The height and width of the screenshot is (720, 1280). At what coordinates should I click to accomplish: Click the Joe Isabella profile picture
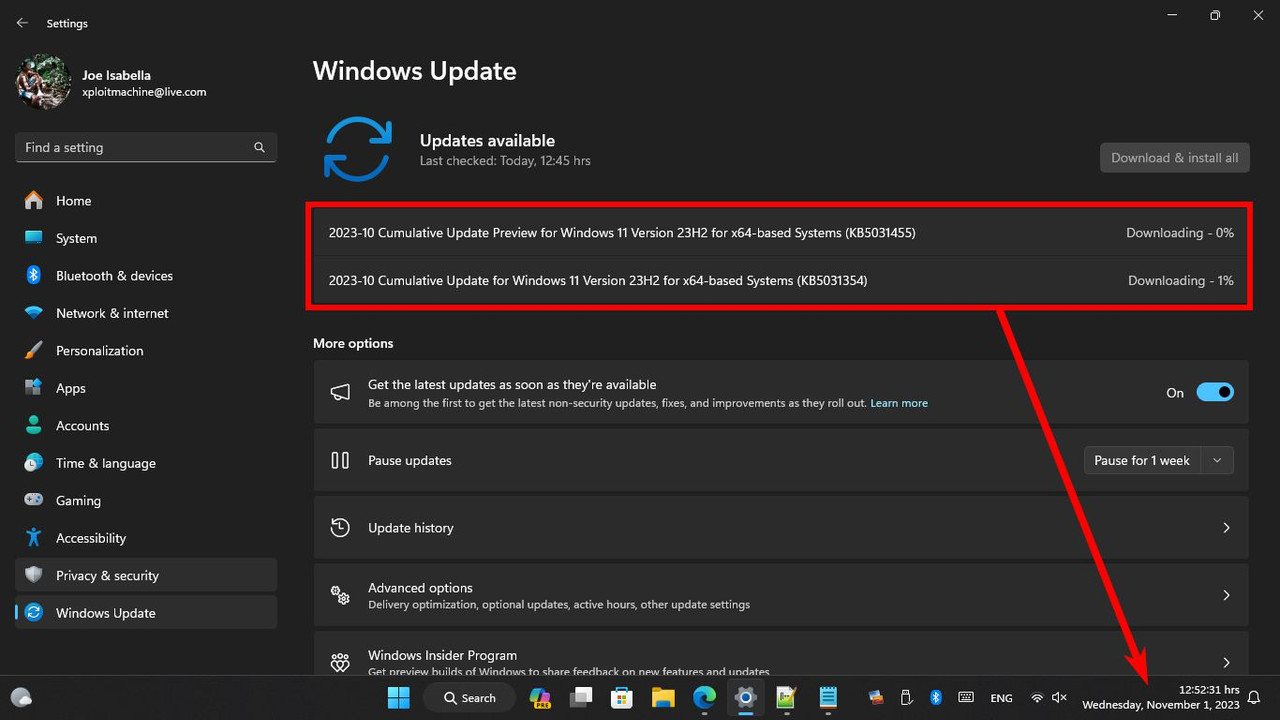click(43, 82)
